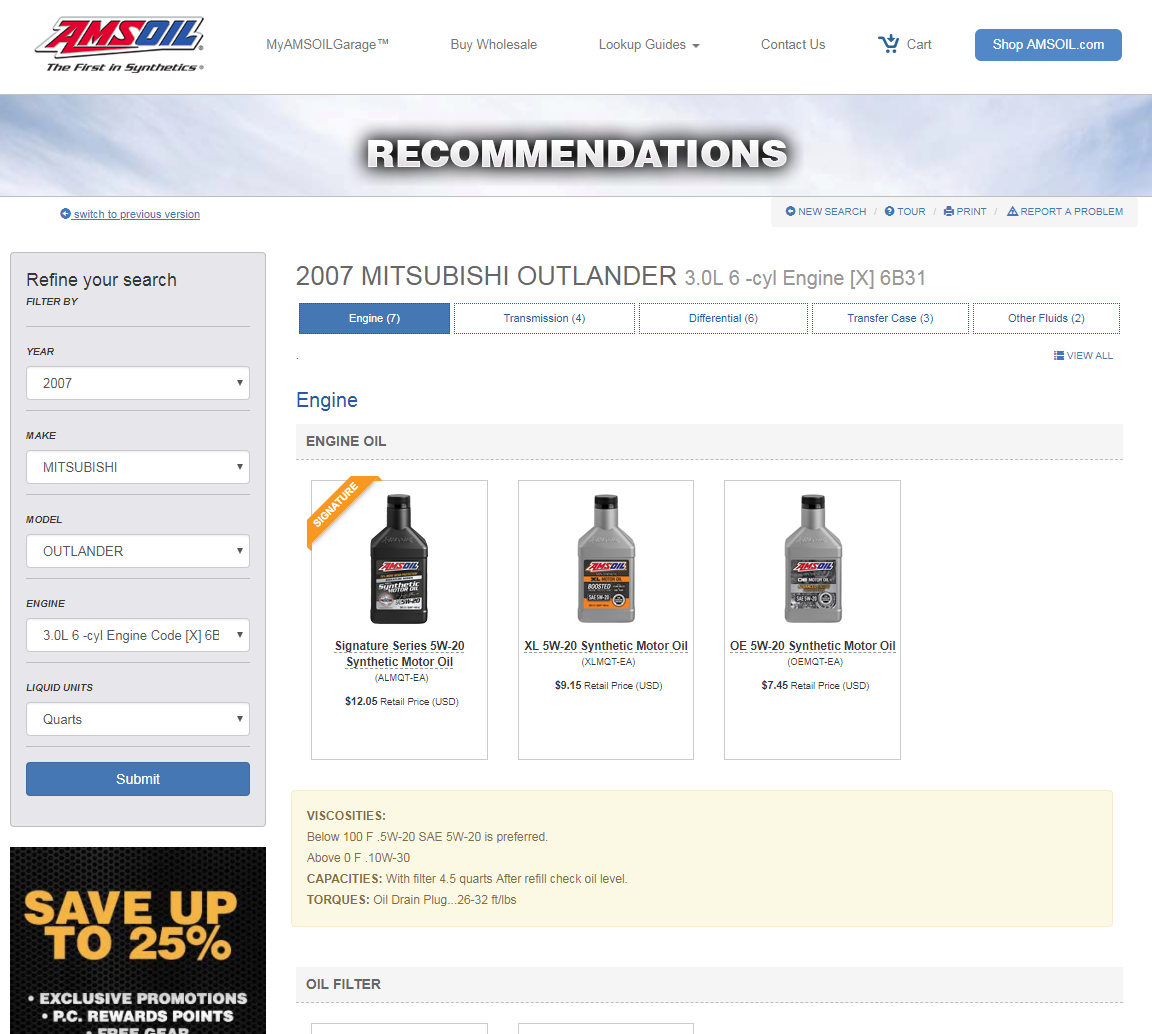
Task: Click the Signature Series oil bottle image
Action: point(399,559)
